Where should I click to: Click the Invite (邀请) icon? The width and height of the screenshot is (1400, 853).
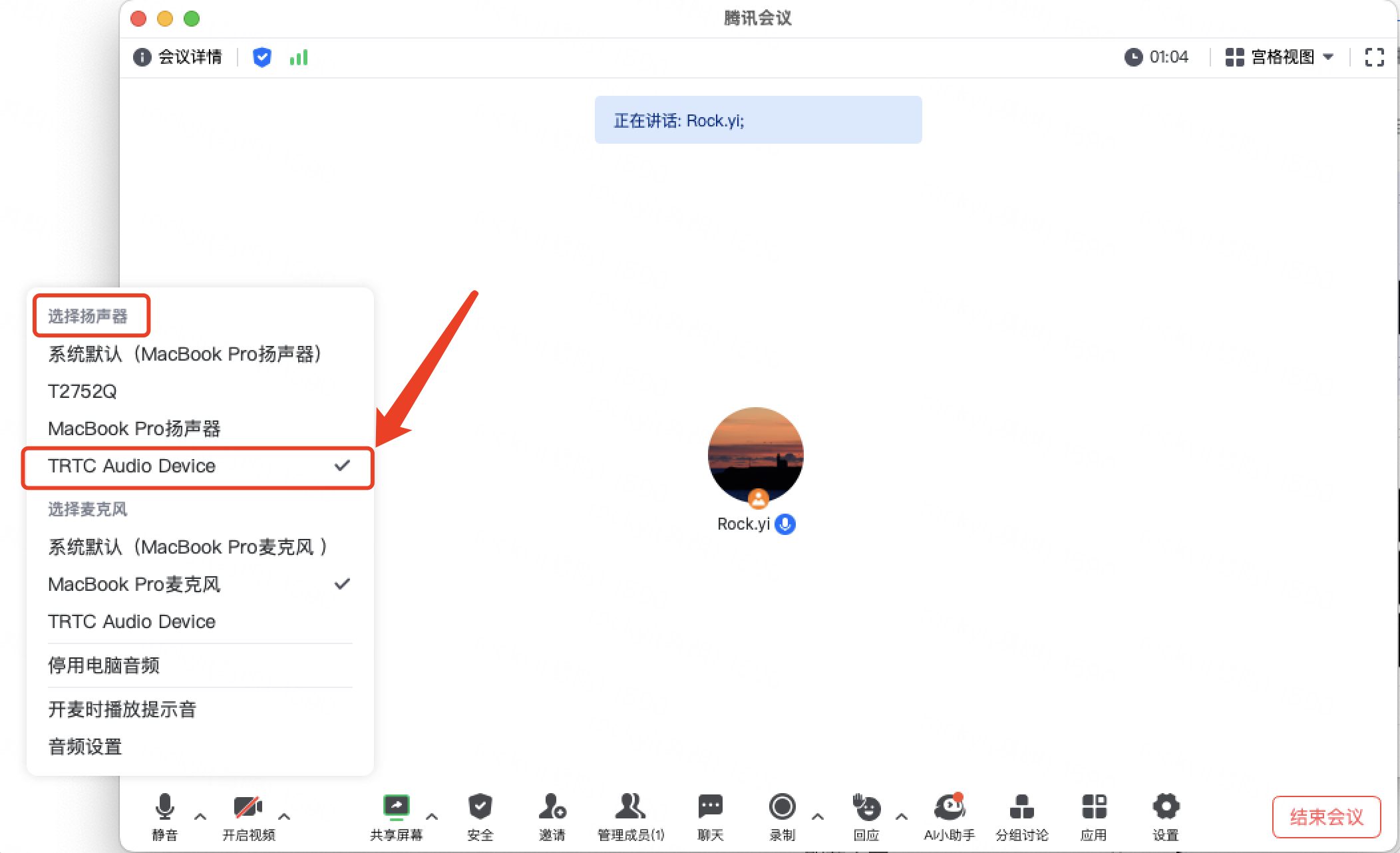pos(552,807)
